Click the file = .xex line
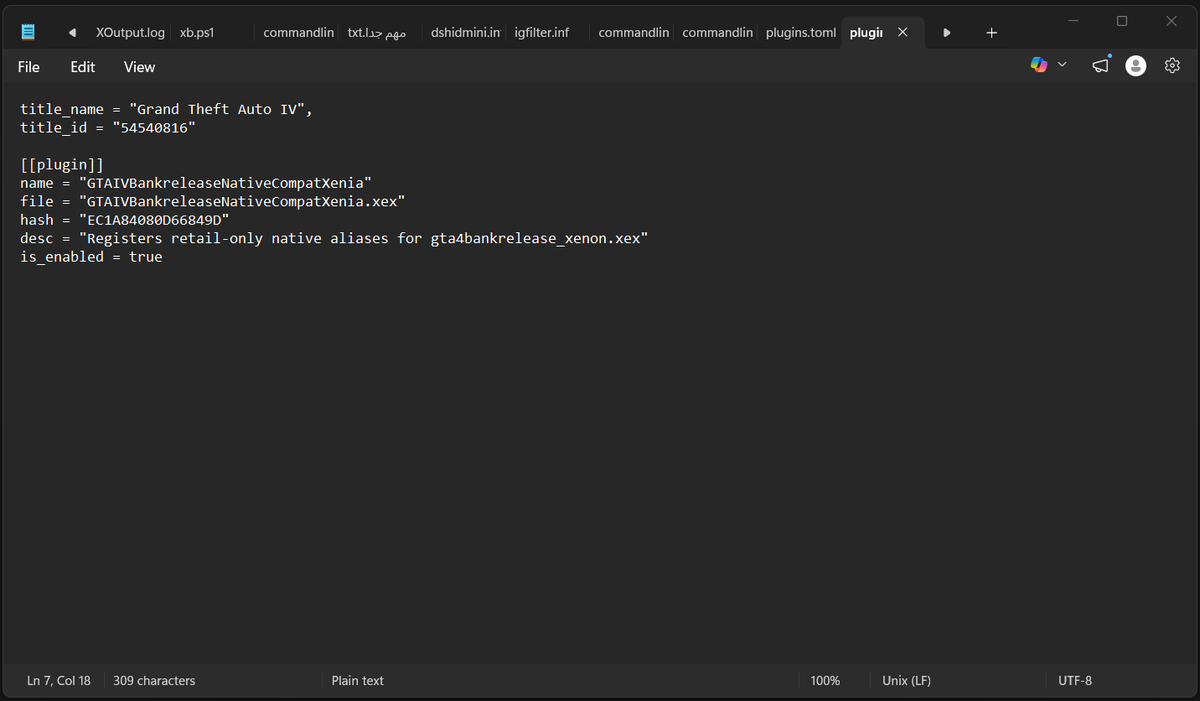The height and width of the screenshot is (701, 1200). (213, 201)
